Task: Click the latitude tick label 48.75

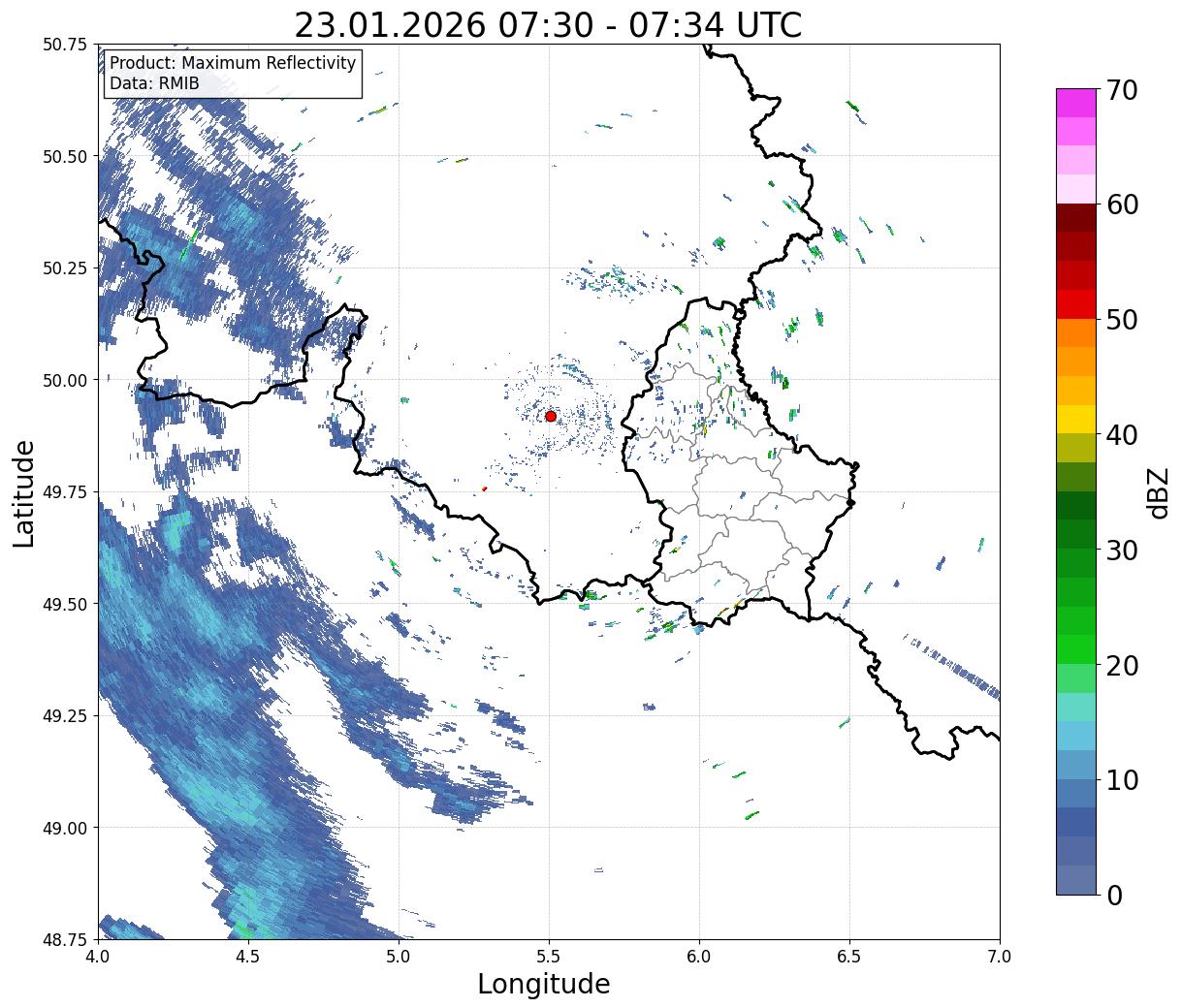Action: [65, 939]
